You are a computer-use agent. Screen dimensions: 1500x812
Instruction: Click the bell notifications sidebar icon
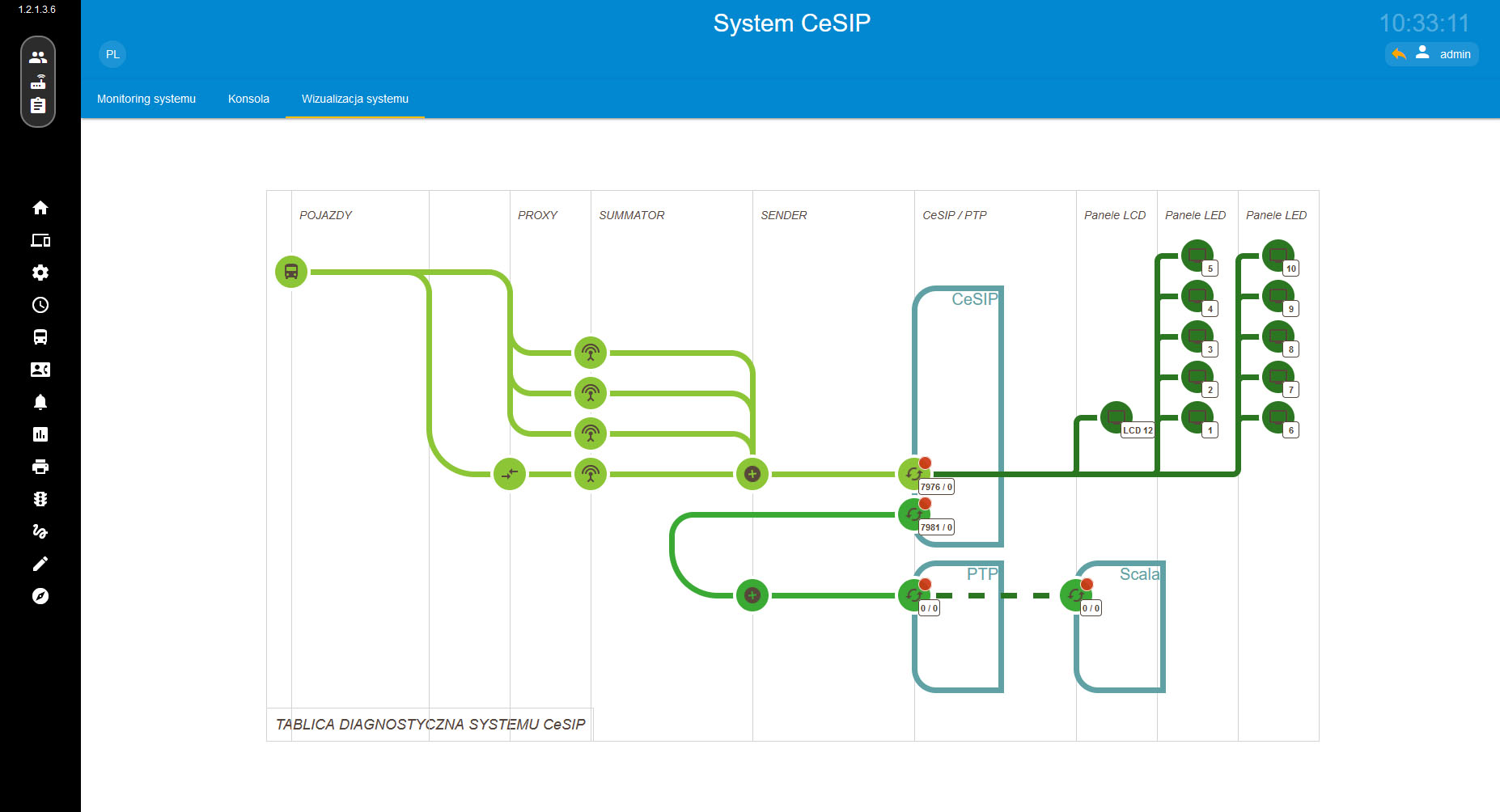(x=40, y=402)
